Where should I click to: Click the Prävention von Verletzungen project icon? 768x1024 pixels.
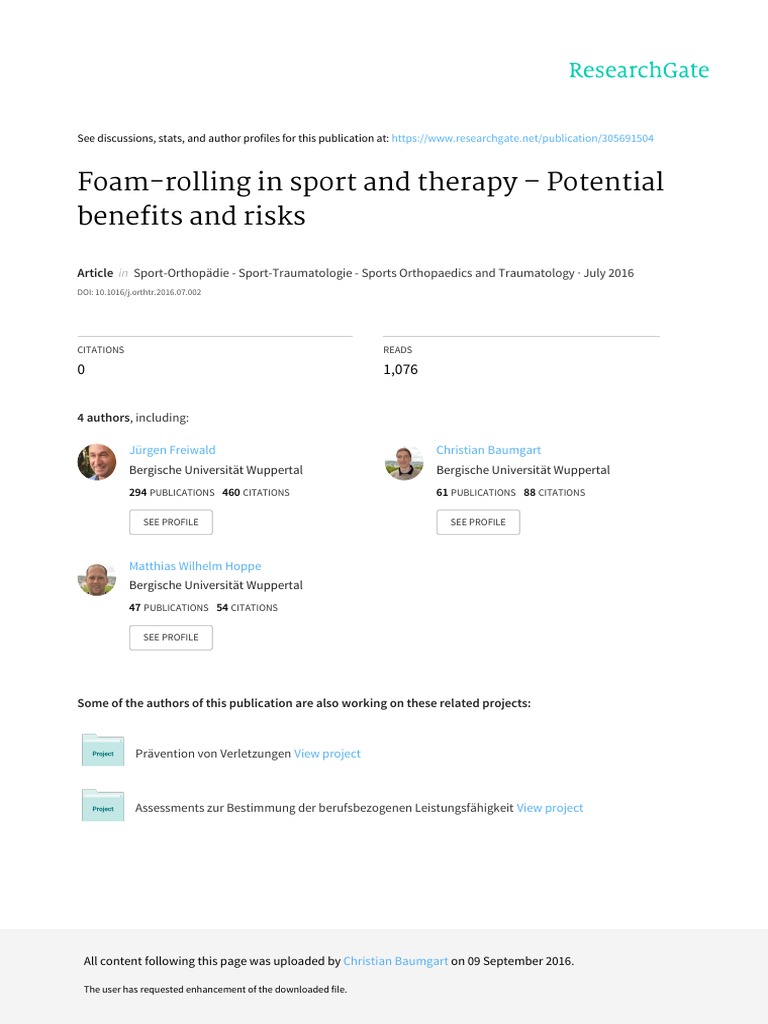(102, 751)
